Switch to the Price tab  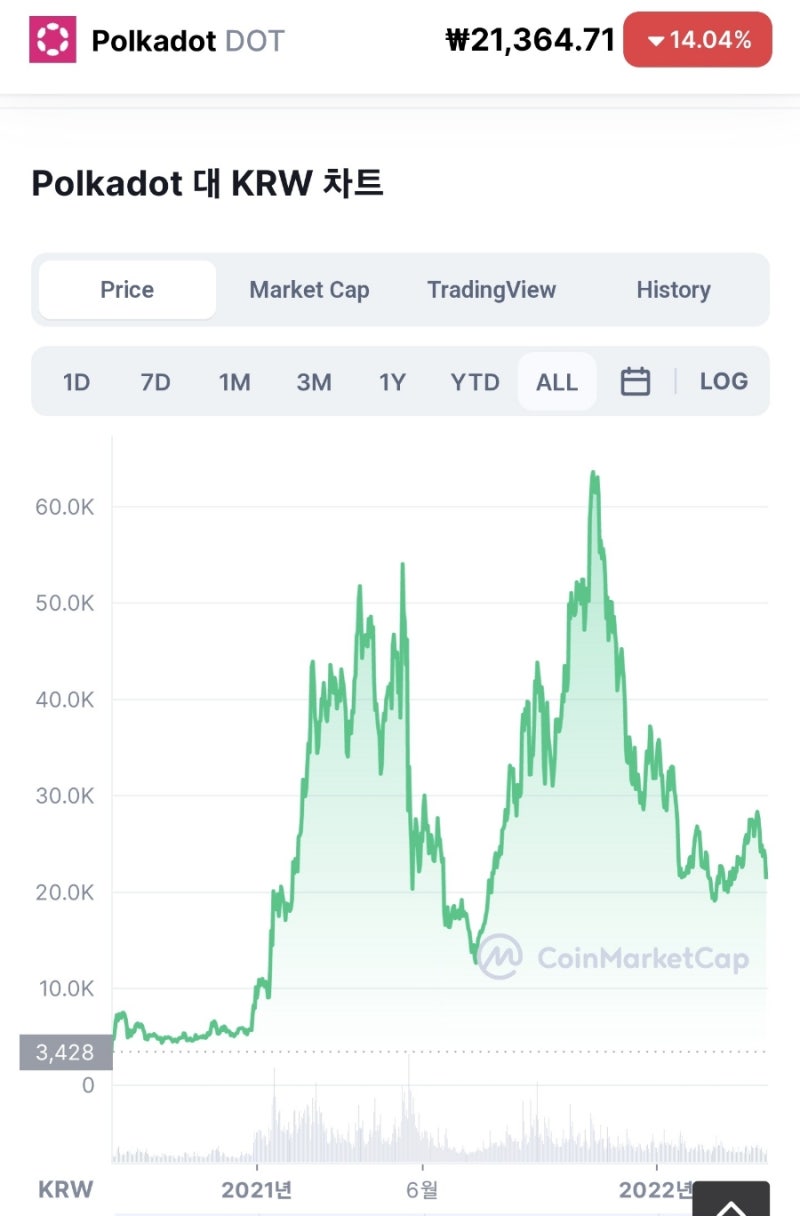(x=127, y=290)
